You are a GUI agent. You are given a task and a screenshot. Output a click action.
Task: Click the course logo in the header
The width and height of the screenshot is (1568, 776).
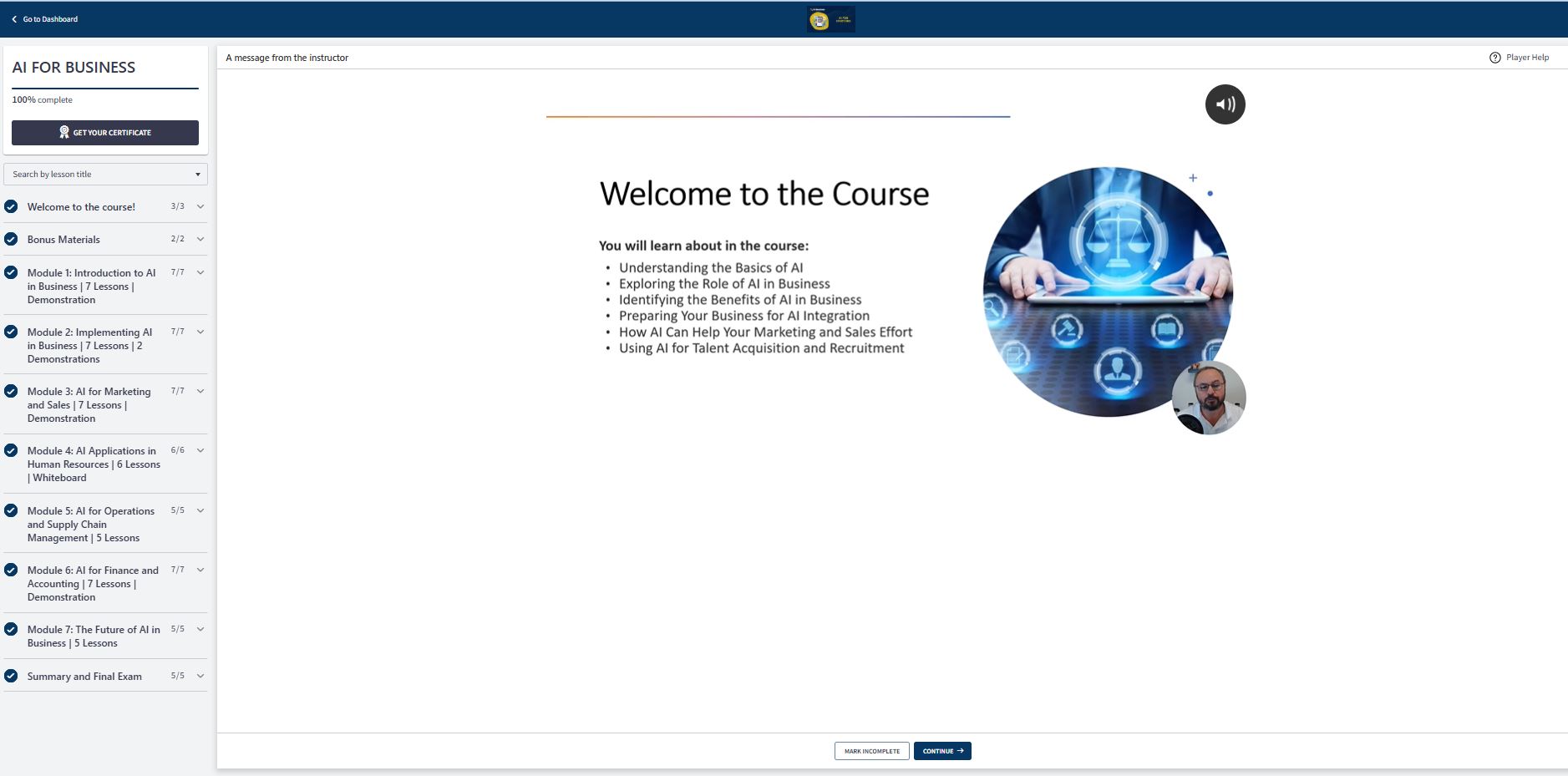pos(830,20)
